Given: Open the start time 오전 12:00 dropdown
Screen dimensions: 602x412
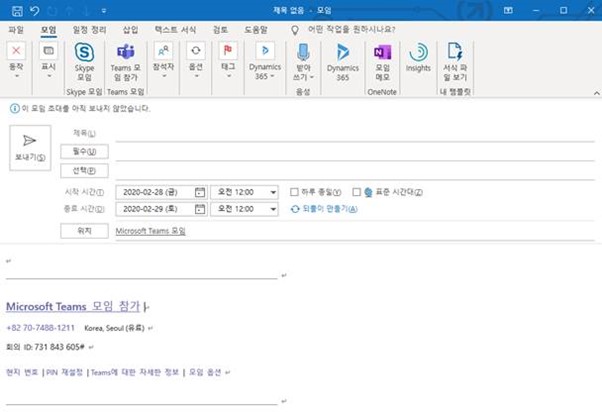Looking at the screenshot, I should point(273,192).
